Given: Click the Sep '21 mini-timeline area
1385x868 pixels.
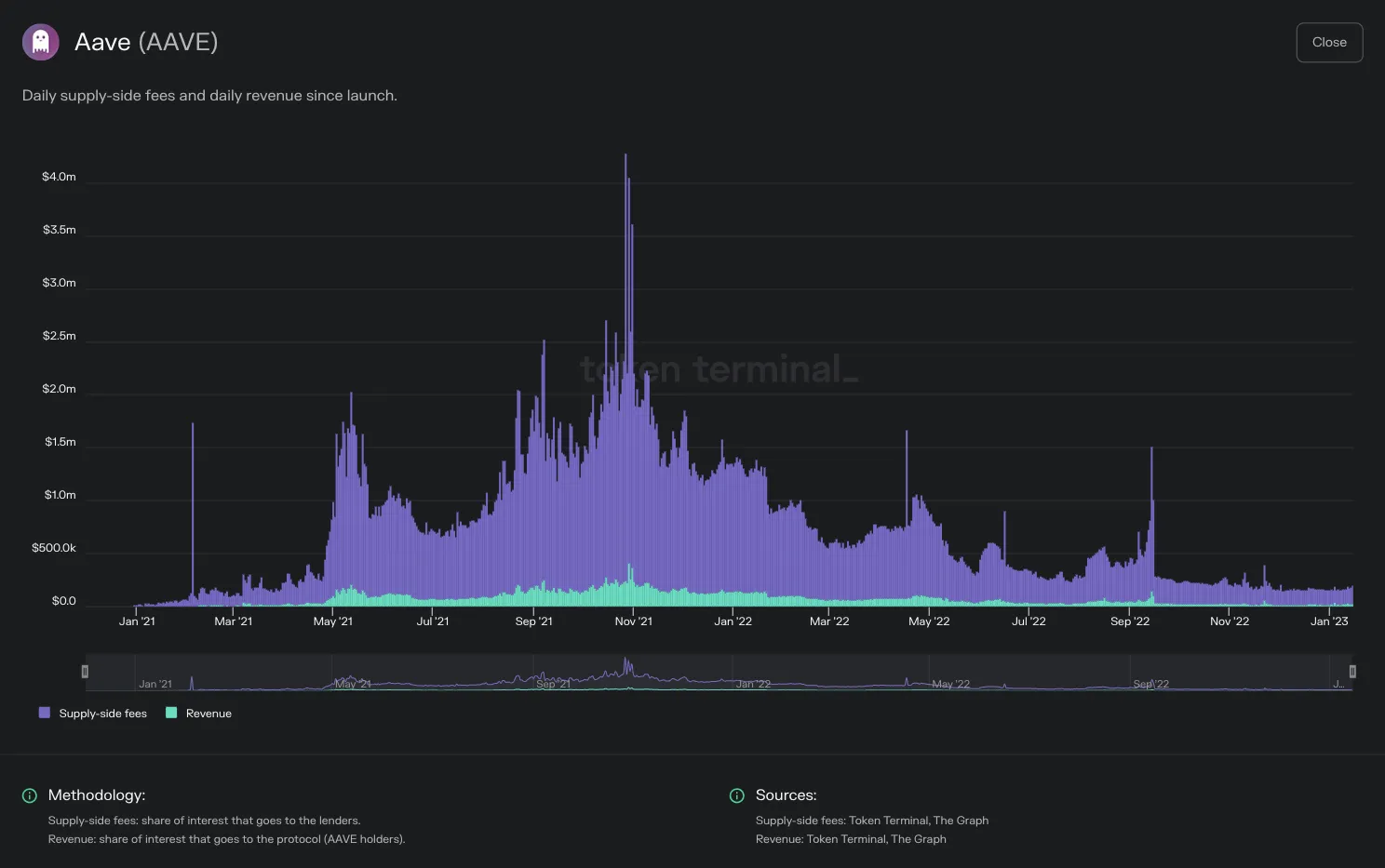Looking at the screenshot, I should pyautogui.click(x=553, y=684).
